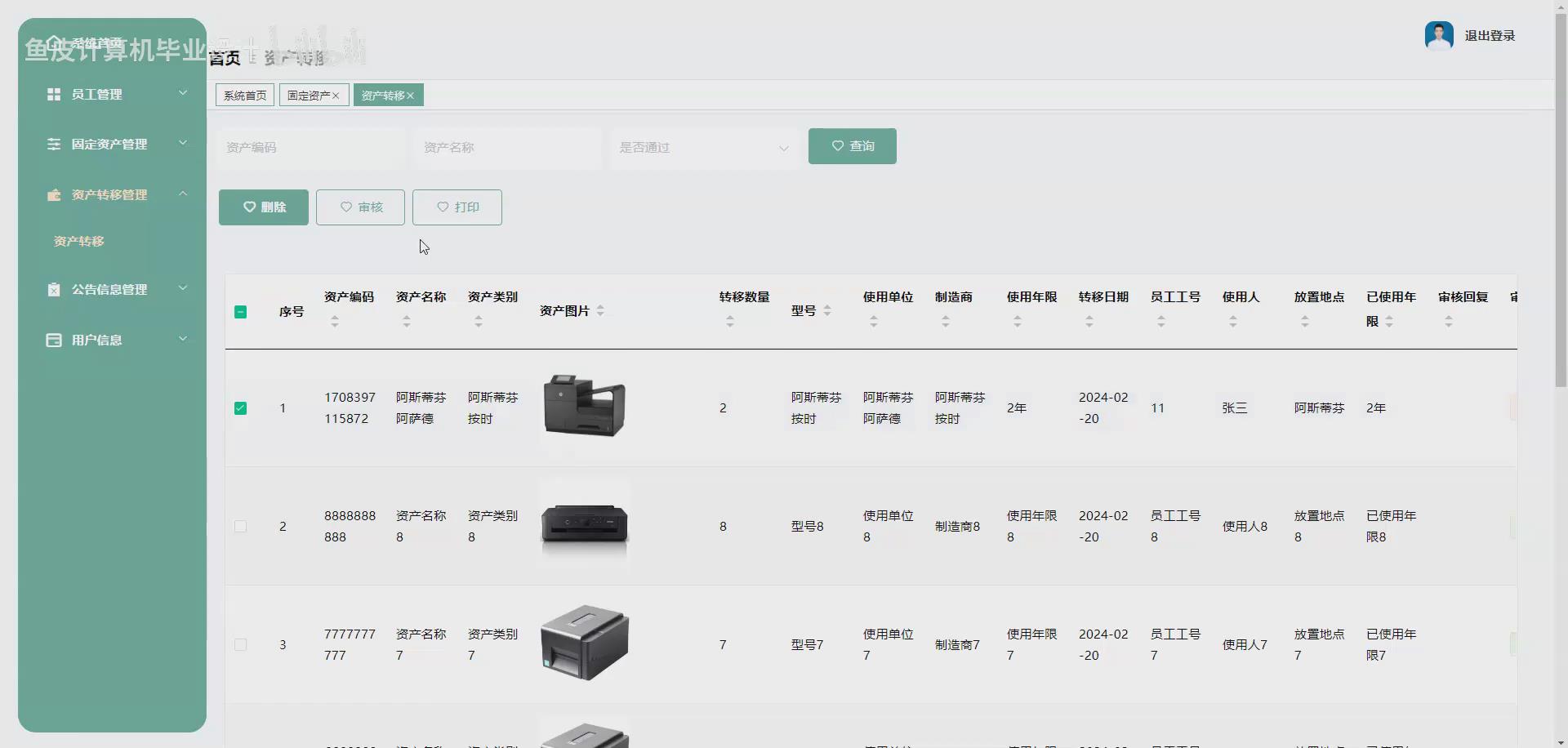This screenshot has width=1568, height=748.
Task: Click the 查询 search button
Action: [852, 146]
